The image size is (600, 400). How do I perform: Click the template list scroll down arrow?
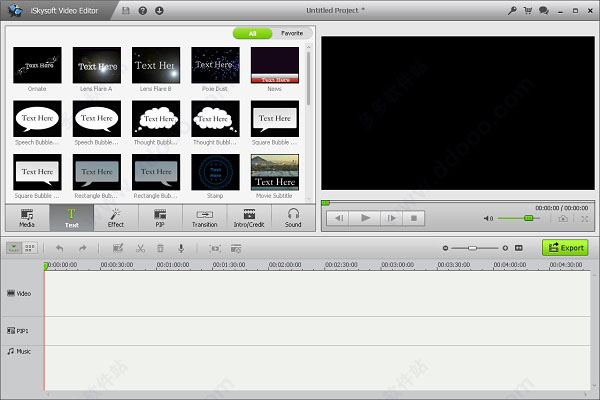[x=308, y=199]
